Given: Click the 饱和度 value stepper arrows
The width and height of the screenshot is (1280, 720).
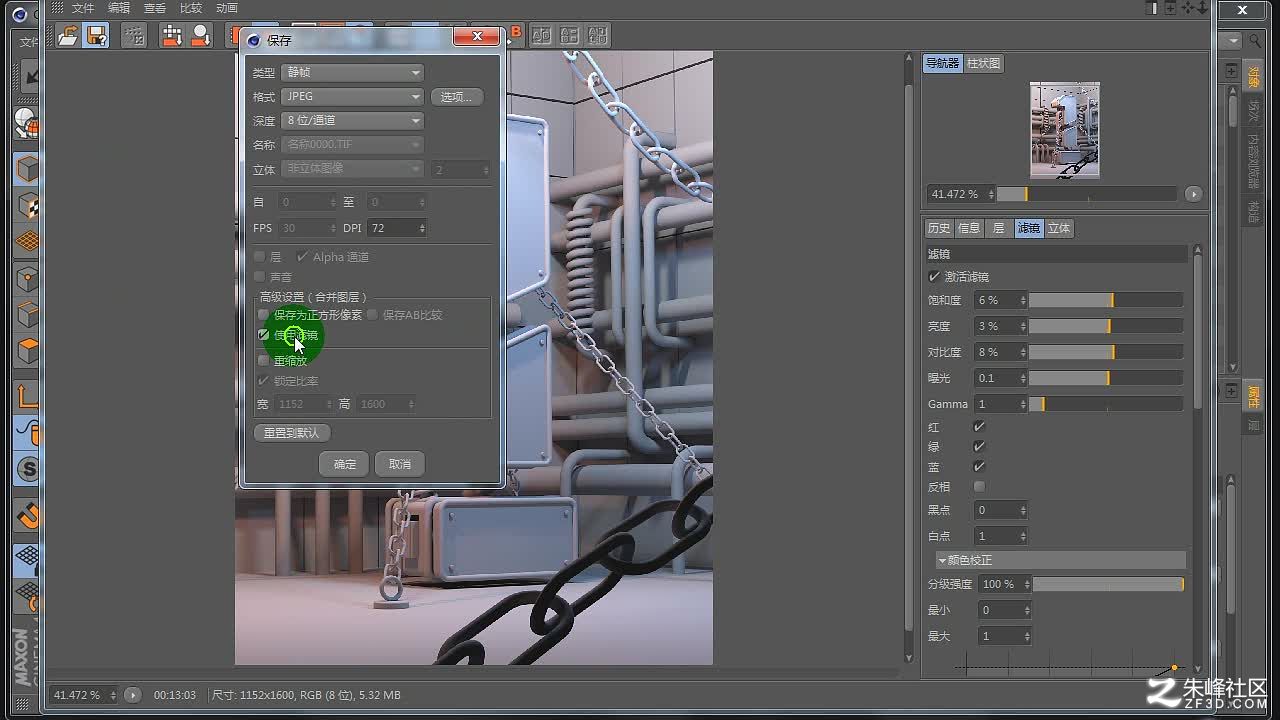Looking at the screenshot, I should (x=1023, y=300).
